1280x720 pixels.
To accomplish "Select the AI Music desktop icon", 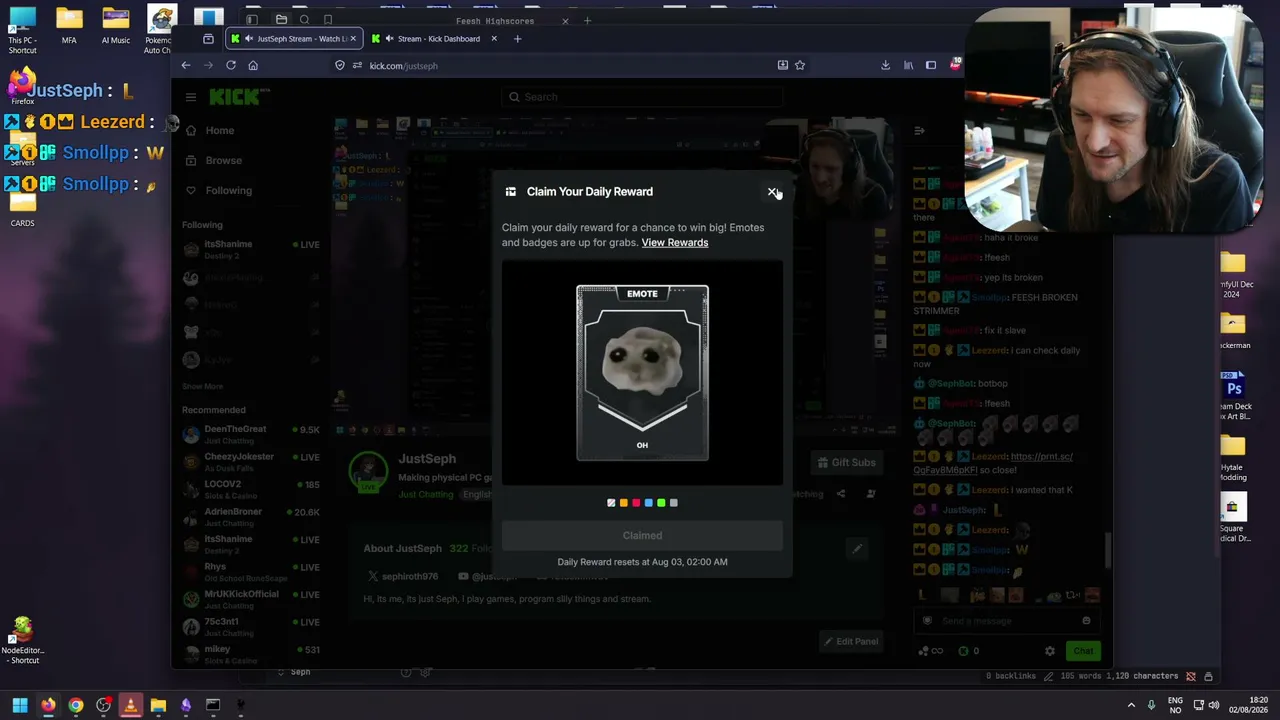I will coord(115,27).
